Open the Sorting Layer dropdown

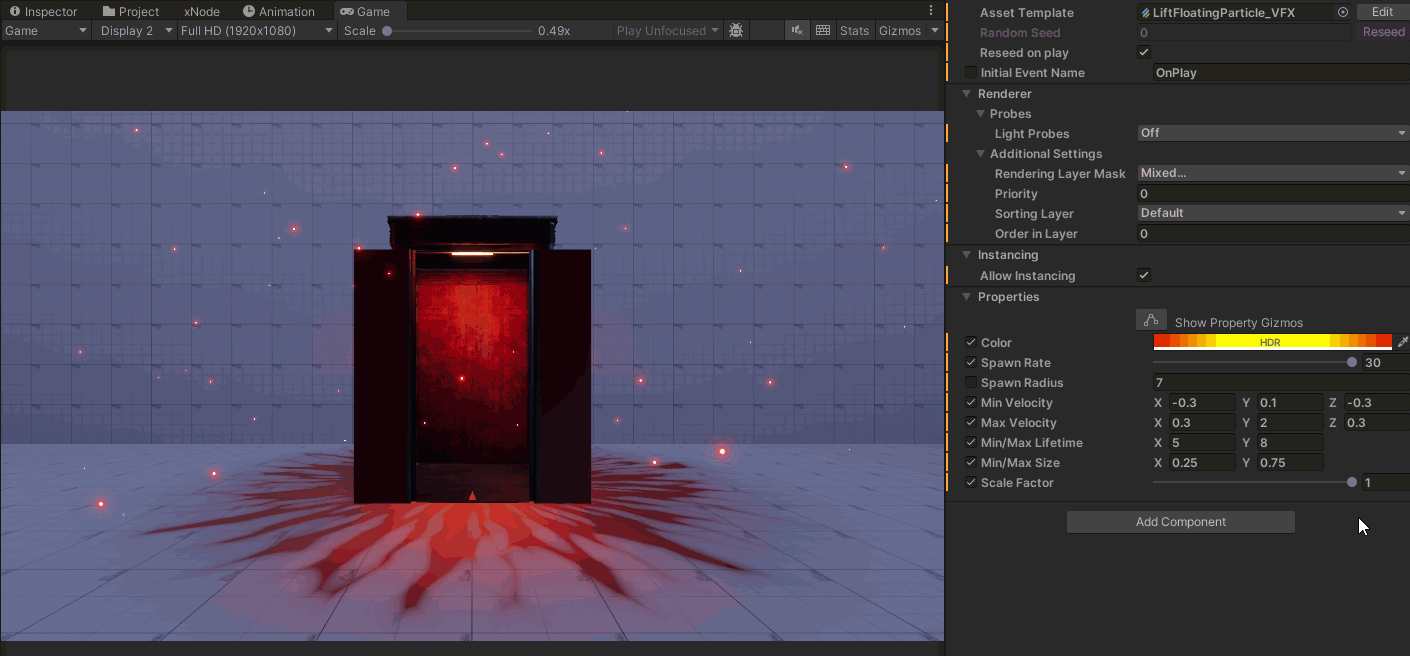(1273, 213)
